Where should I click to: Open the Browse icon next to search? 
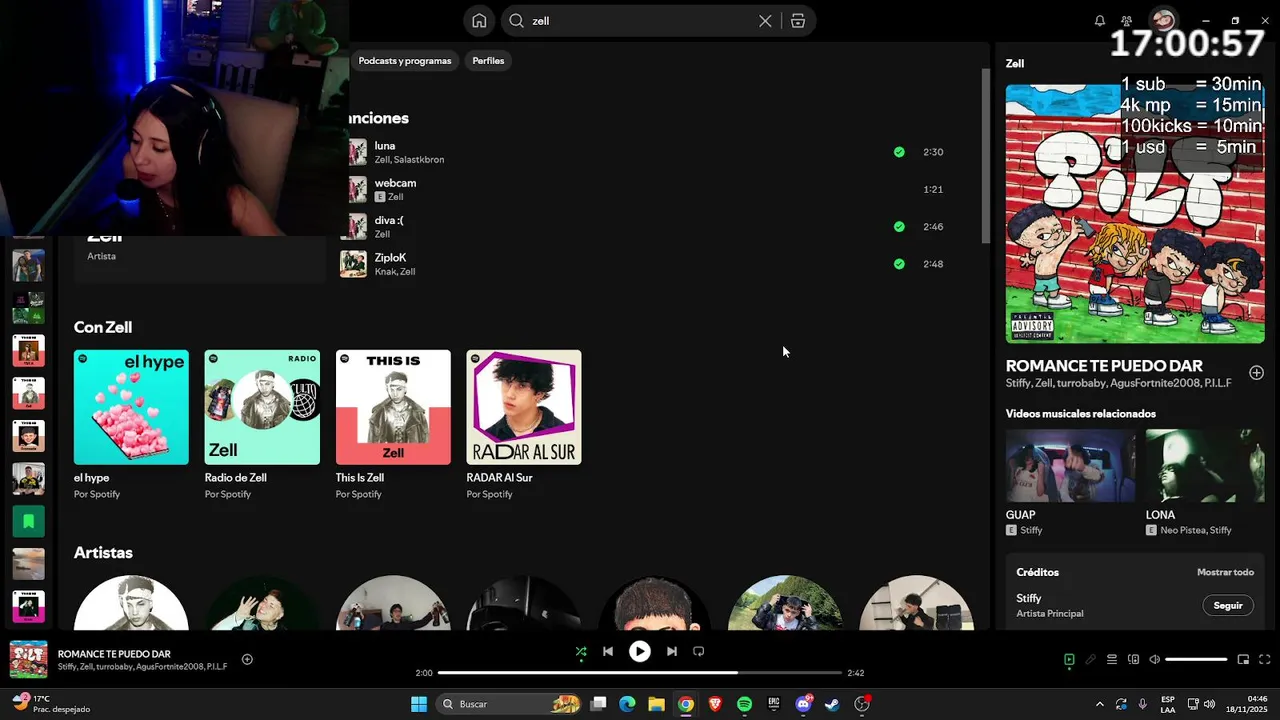pyautogui.click(x=798, y=21)
